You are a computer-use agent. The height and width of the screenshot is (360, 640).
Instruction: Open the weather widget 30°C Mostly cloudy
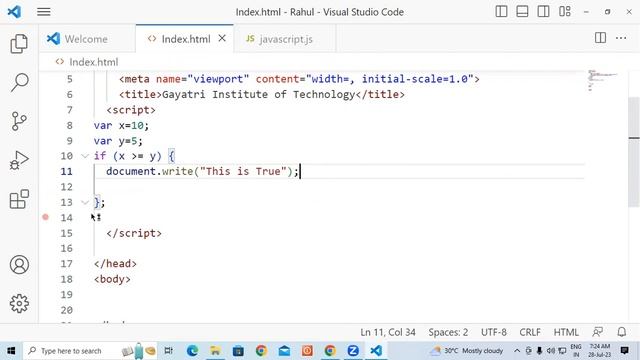[466, 351]
